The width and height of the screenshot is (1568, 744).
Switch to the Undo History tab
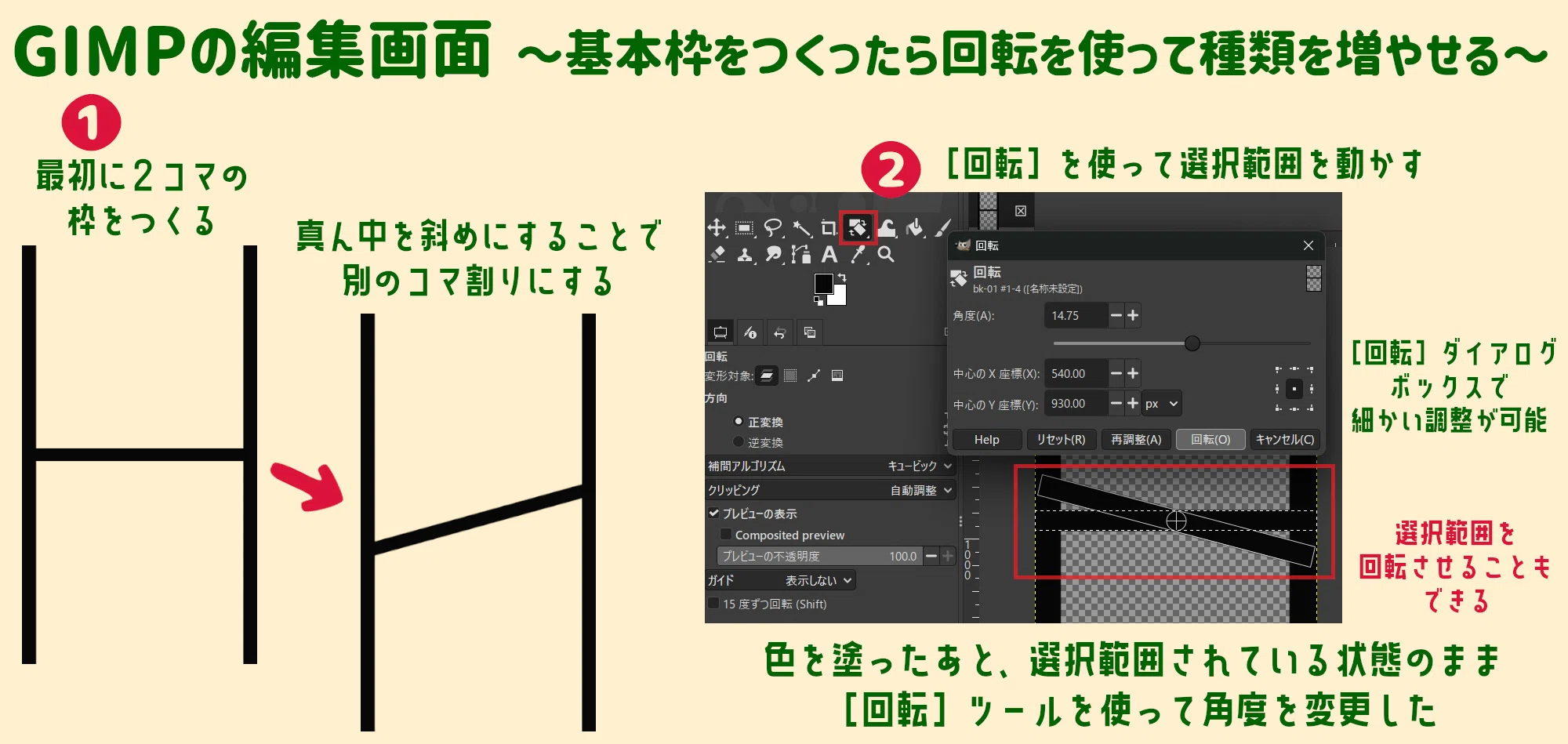pos(780,332)
